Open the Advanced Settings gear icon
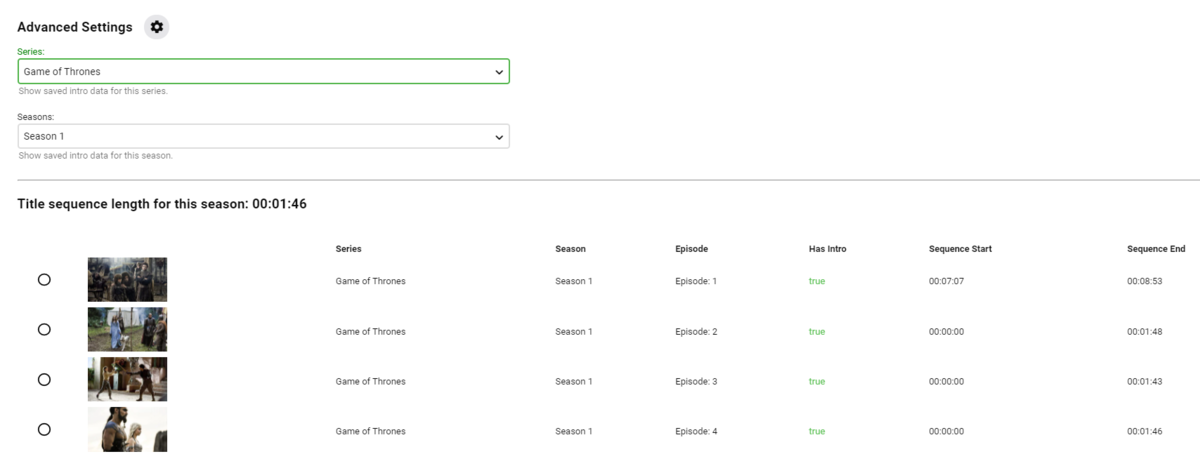The height and width of the screenshot is (461, 1200). pyautogui.click(x=156, y=27)
